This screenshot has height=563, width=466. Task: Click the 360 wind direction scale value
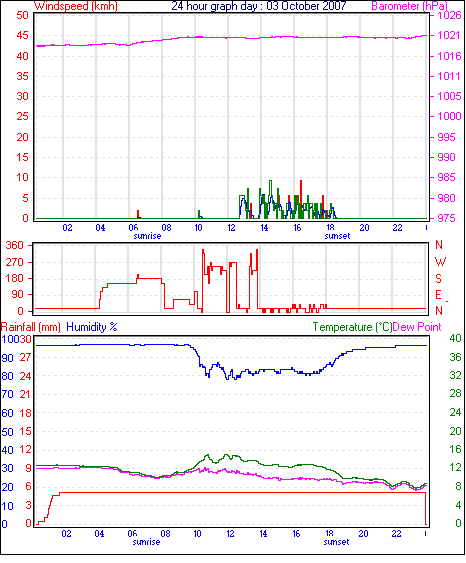15,246
